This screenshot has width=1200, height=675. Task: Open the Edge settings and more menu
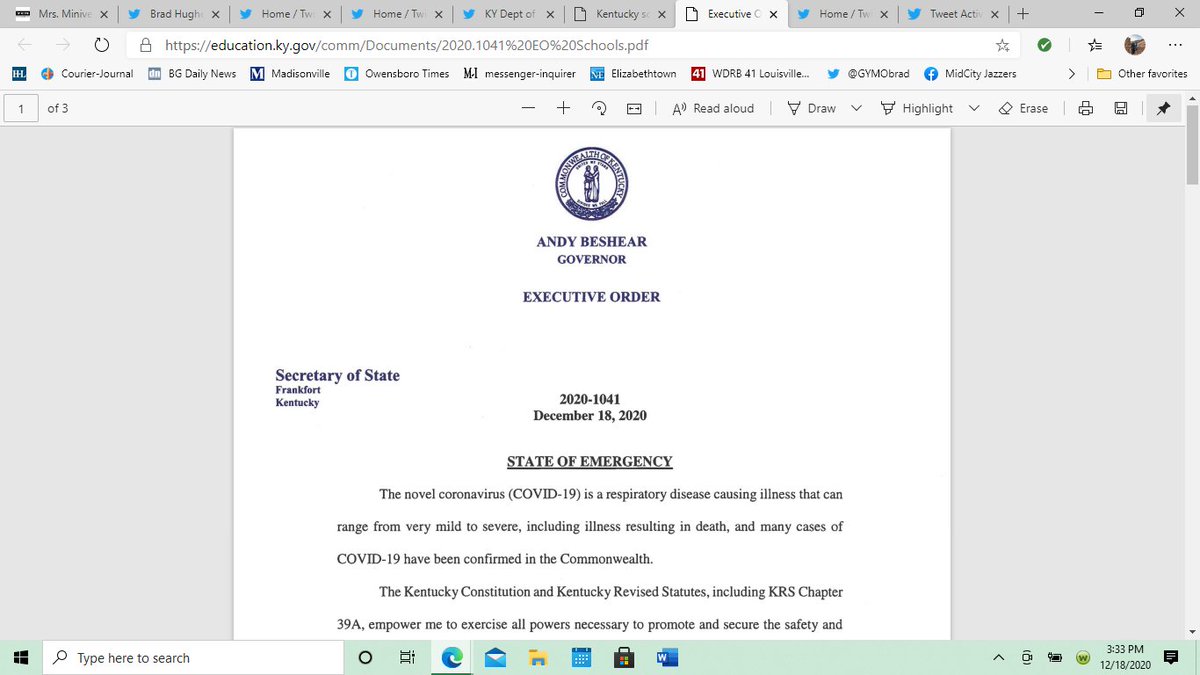[1175, 45]
